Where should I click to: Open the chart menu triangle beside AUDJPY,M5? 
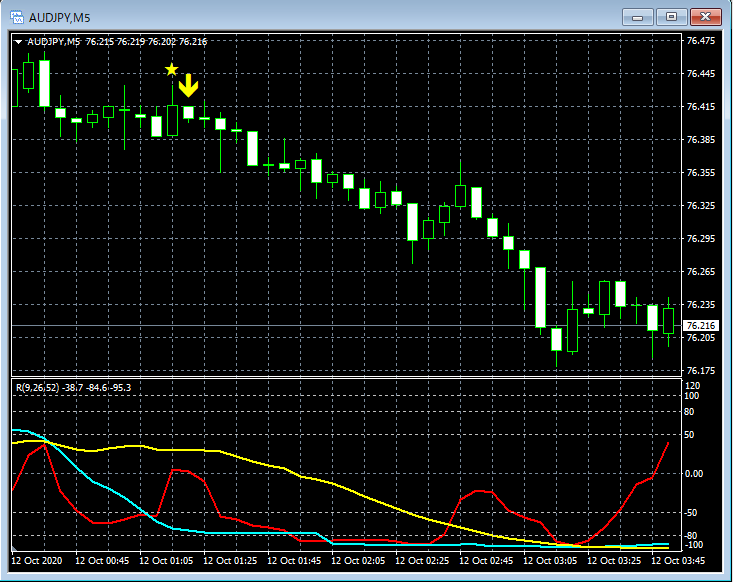19,42
